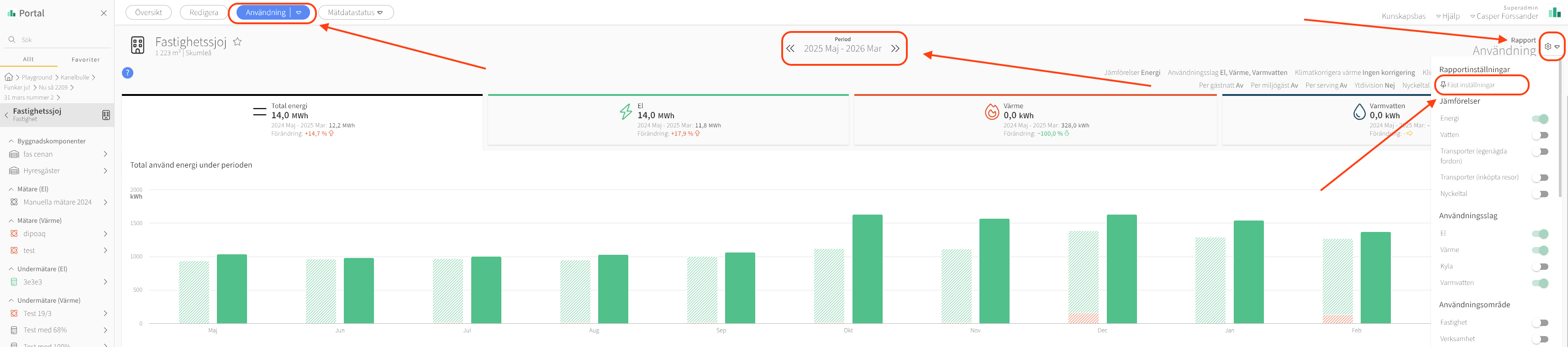Enable Transporter (egenägda fordon) toggle
1568x347 pixels.
(1540, 152)
